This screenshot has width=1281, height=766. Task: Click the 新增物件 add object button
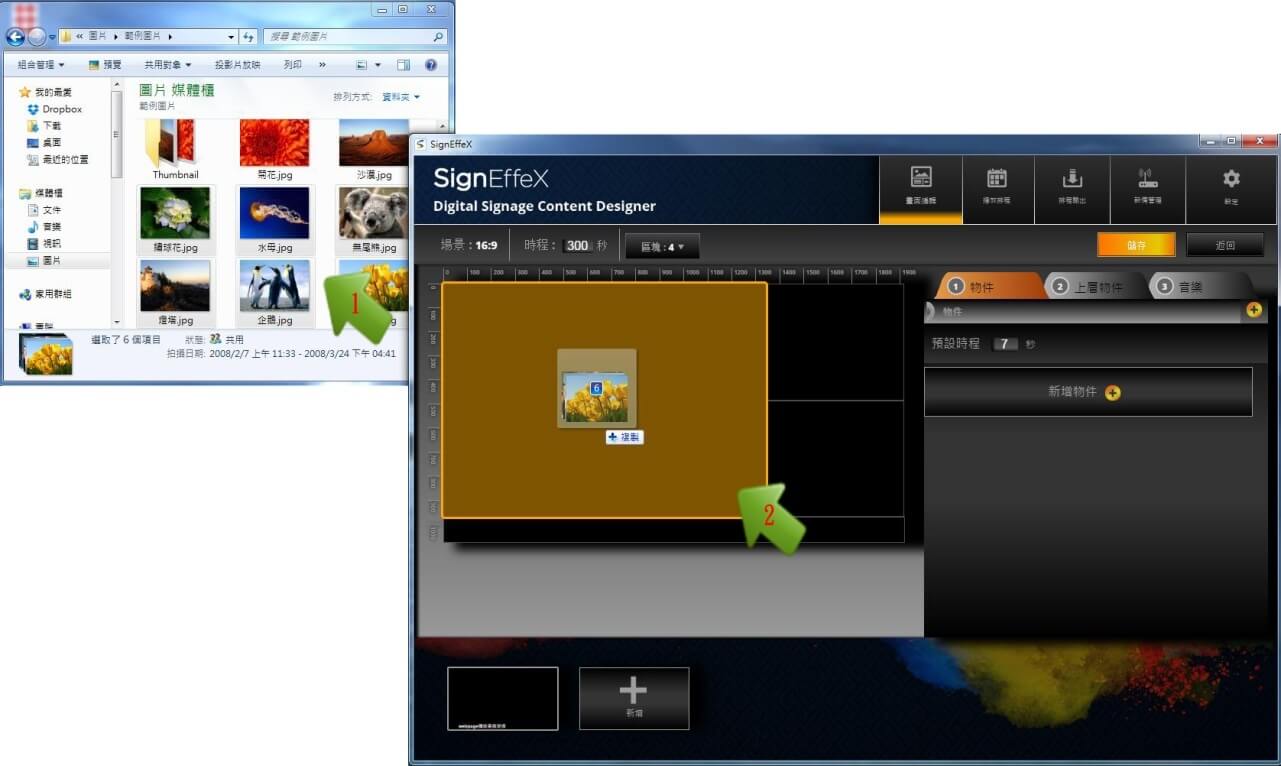[x=1087, y=392]
